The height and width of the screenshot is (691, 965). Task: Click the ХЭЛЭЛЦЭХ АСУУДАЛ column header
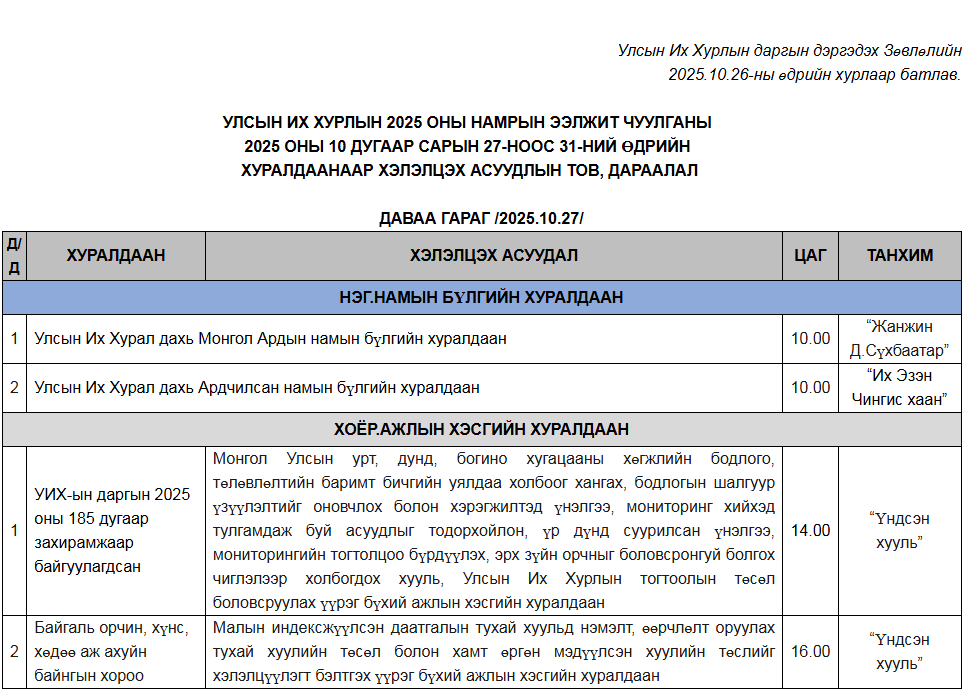point(493,256)
